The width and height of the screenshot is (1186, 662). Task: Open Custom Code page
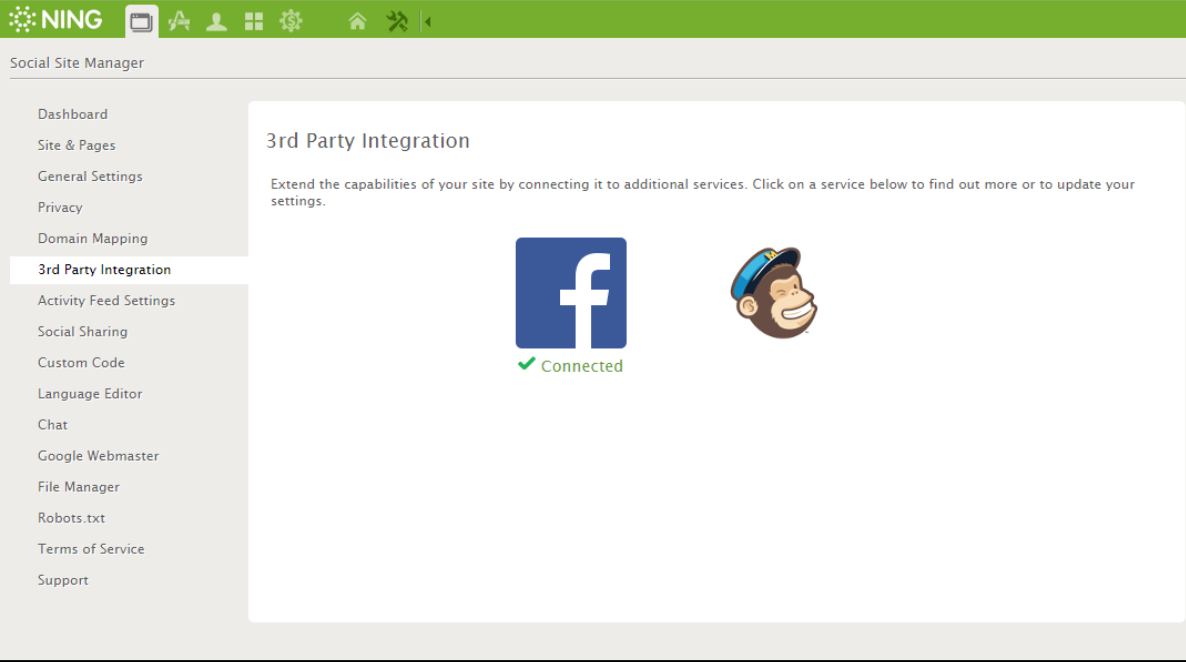[81, 362]
